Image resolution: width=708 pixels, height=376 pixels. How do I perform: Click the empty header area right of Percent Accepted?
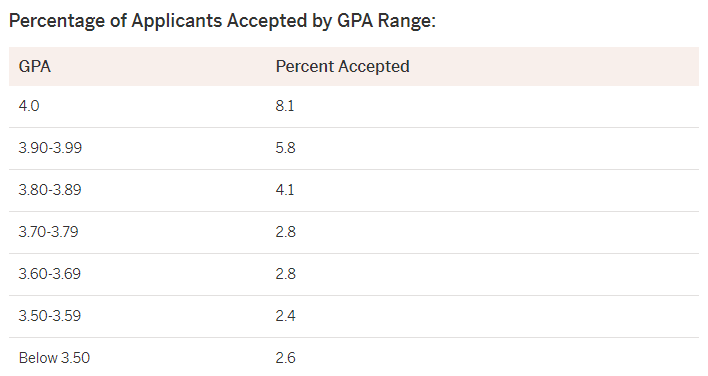[x=554, y=66]
